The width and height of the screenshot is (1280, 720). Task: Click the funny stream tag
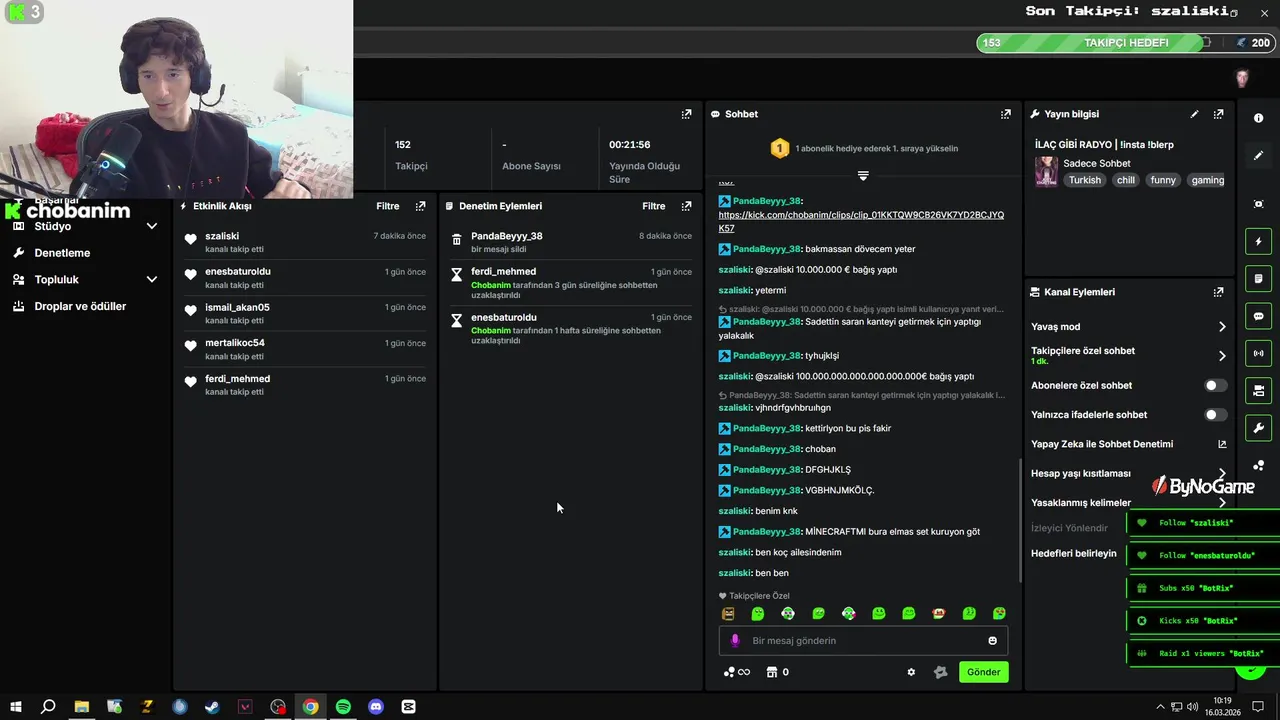click(x=1163, y=180)
